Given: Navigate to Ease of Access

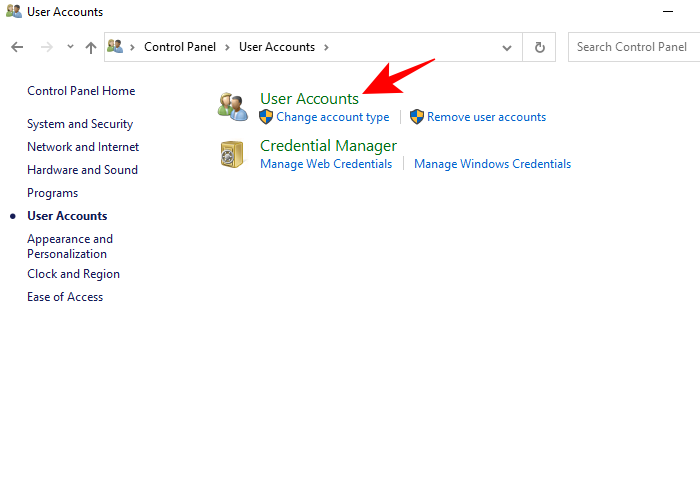Looking at the screenshot, I should coord(65,297).
